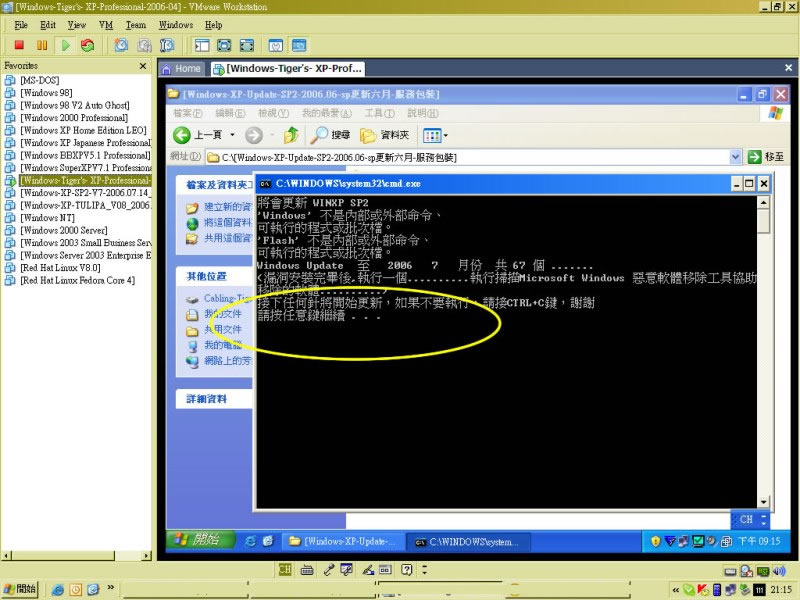Select [Windows XP Home Edition LEO] favorite
This screenshot has width=800, height=600.
[x=83, y=130]
